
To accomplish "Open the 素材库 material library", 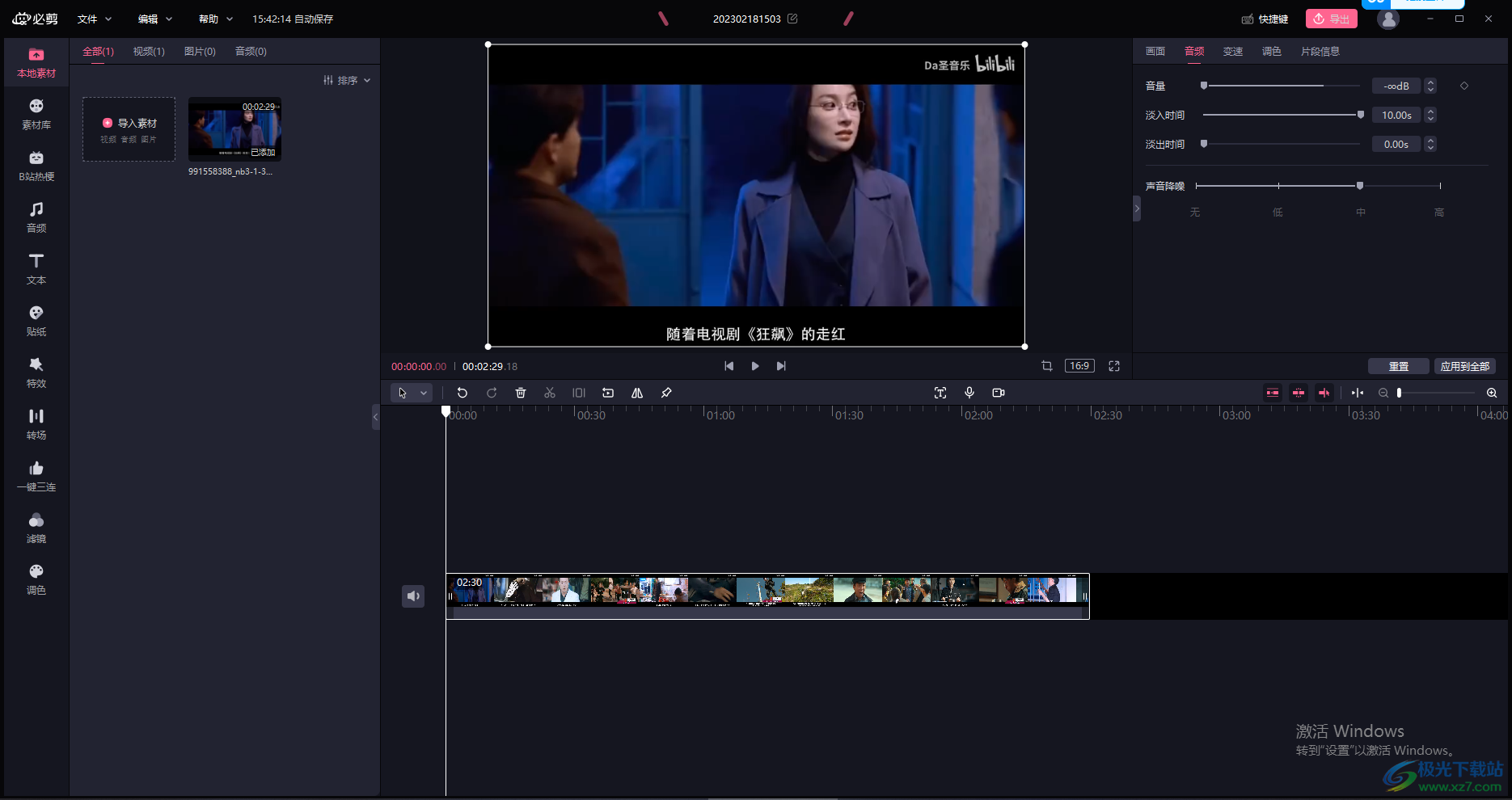I will click(x=36, y=115).
